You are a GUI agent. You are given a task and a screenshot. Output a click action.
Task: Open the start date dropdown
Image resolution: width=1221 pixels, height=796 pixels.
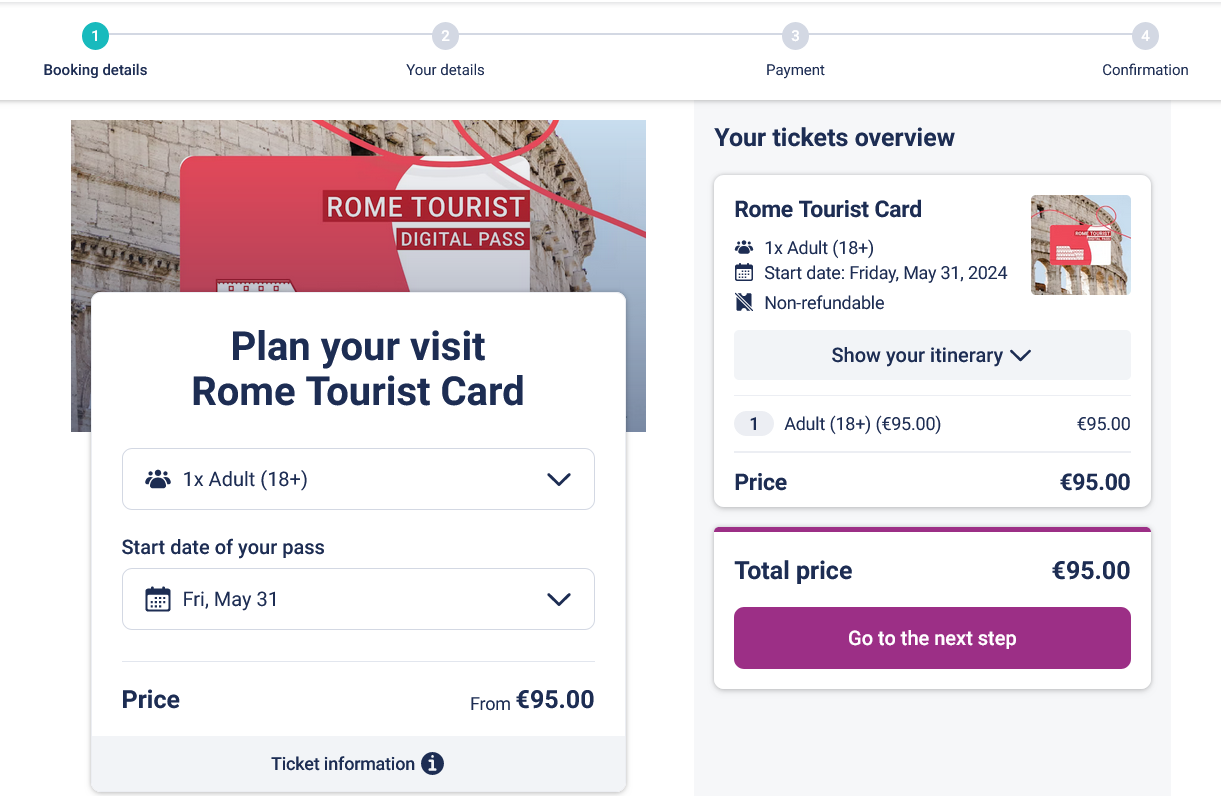[x=358, y=598]
